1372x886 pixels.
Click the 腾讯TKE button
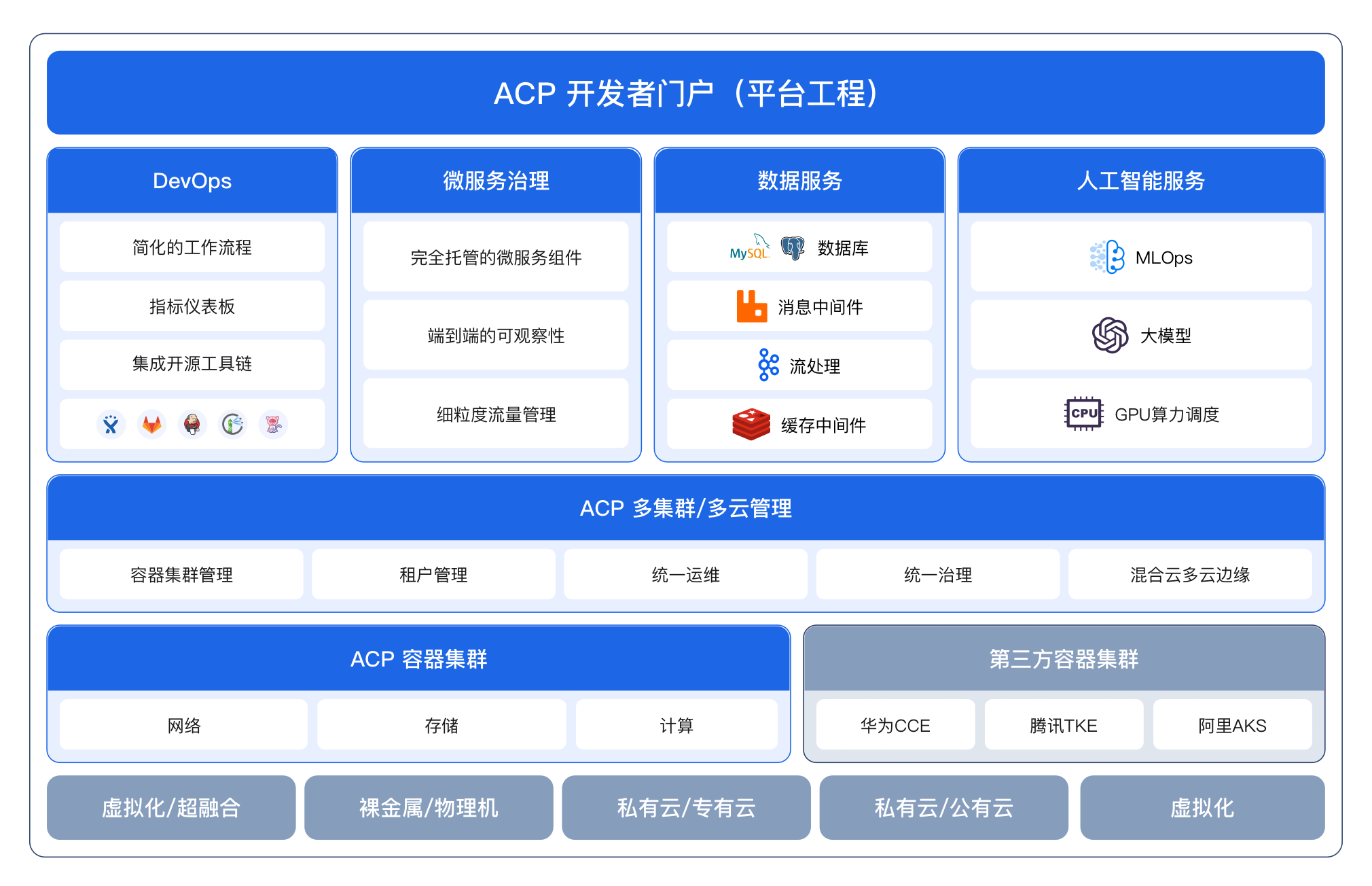(1064, 725)
